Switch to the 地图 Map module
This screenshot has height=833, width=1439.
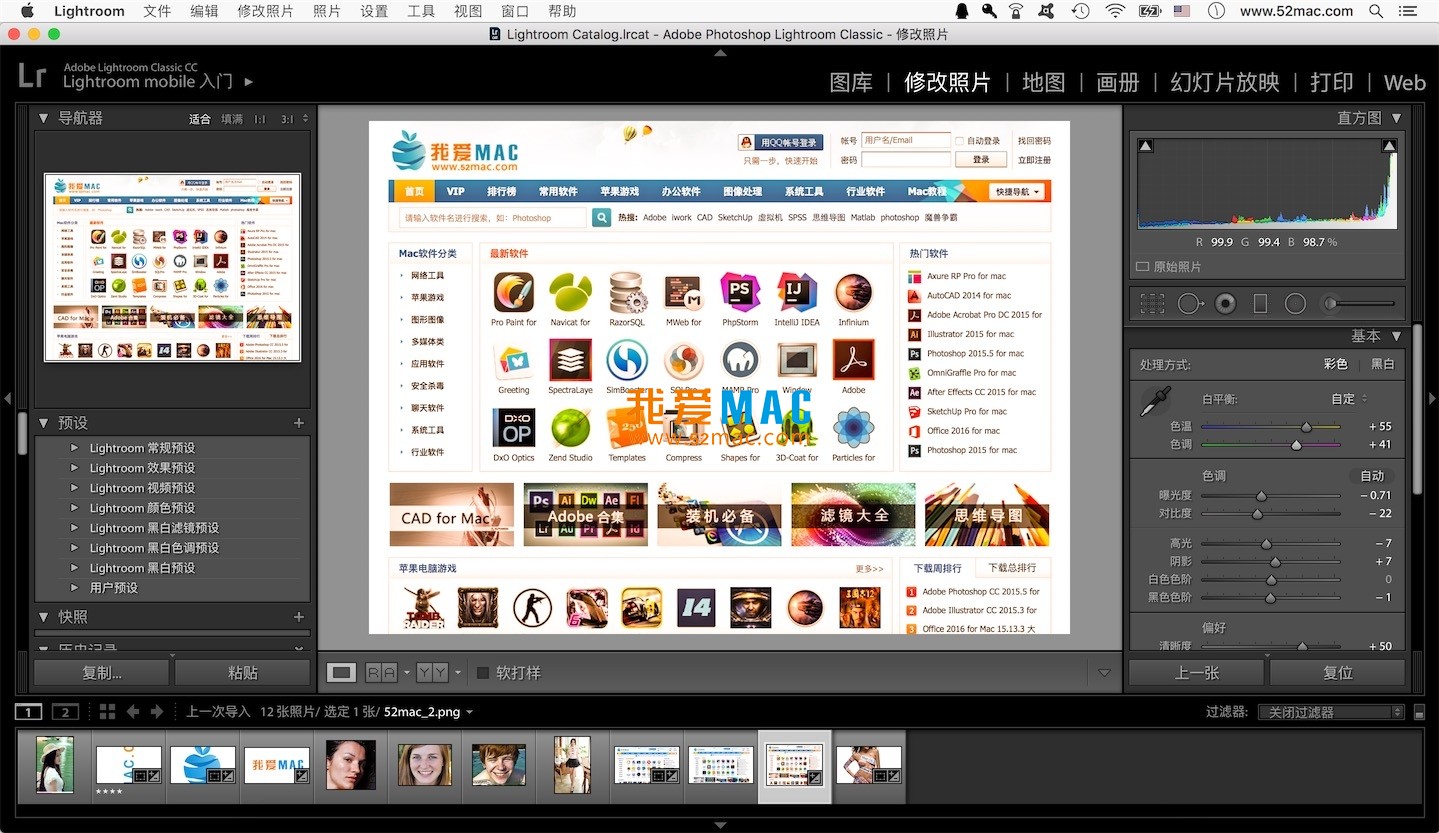pos(1043,82)
